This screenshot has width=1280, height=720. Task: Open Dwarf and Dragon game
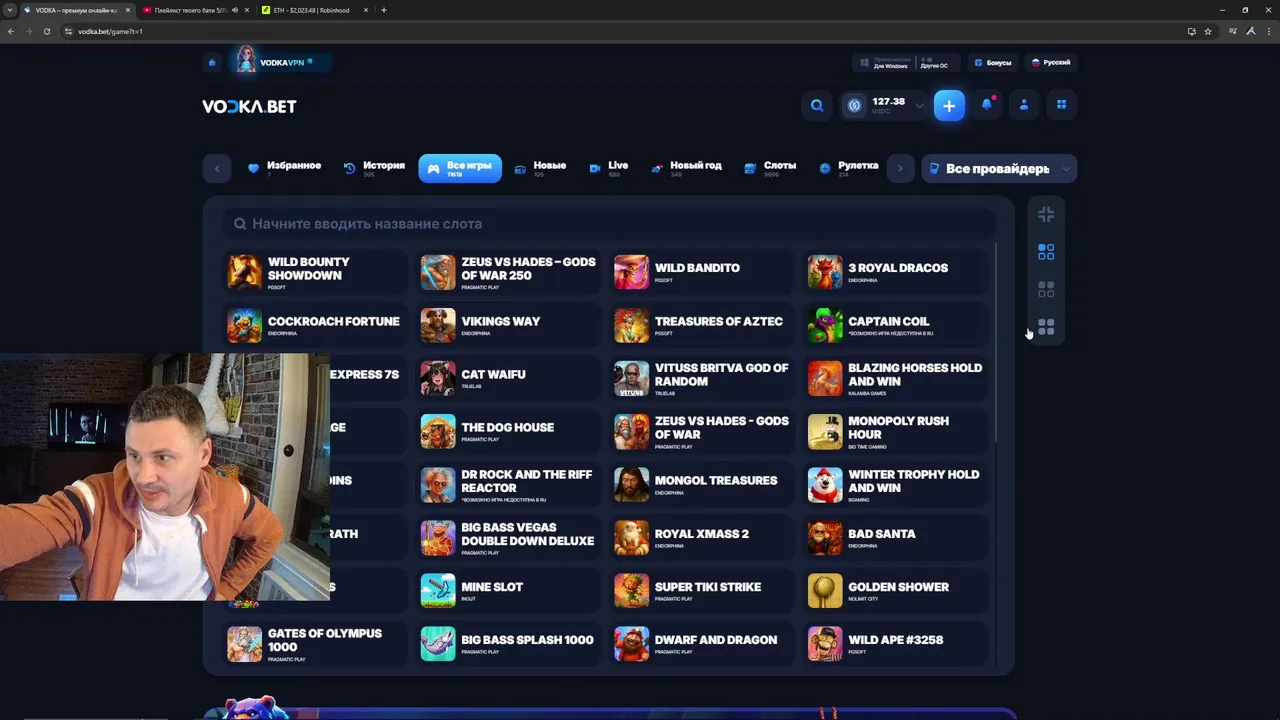coord(703,644)
